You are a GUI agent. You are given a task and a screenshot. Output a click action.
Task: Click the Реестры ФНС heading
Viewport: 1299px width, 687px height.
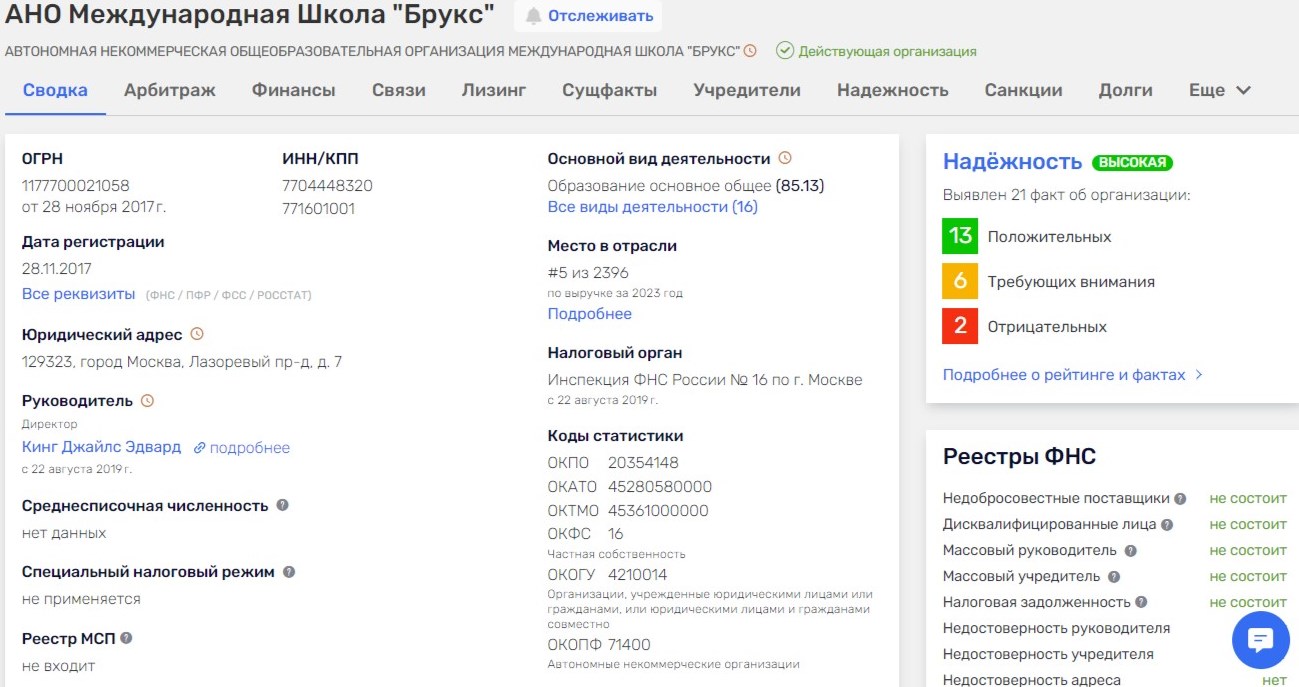tap(1020, 457)
